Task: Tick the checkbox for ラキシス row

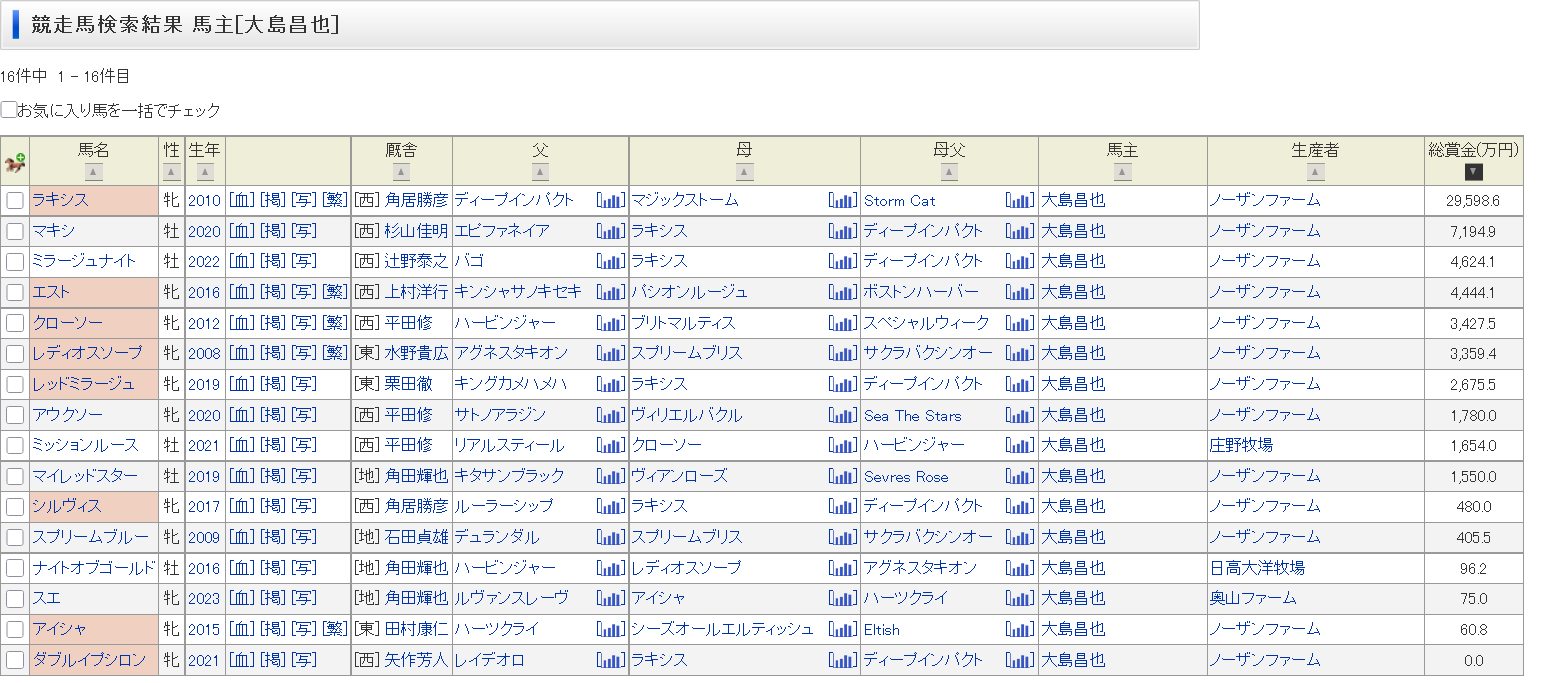Action: click(x=15, y=200)
